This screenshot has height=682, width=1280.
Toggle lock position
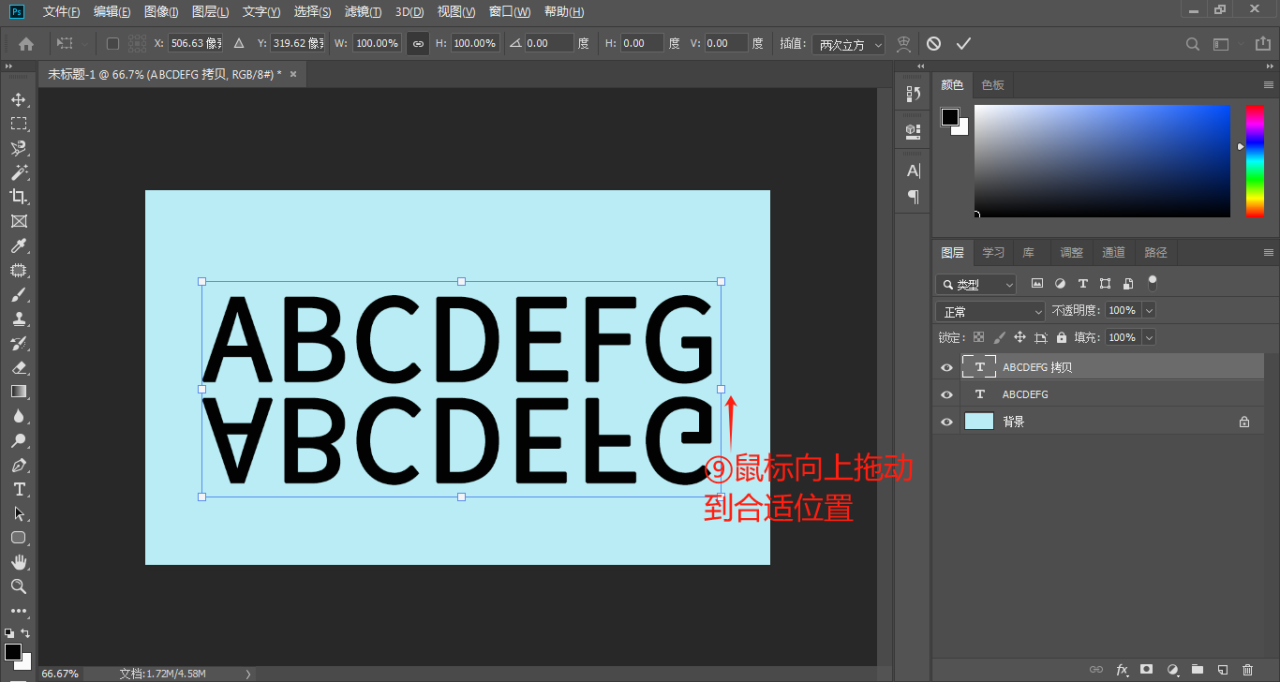(1020, 338)
